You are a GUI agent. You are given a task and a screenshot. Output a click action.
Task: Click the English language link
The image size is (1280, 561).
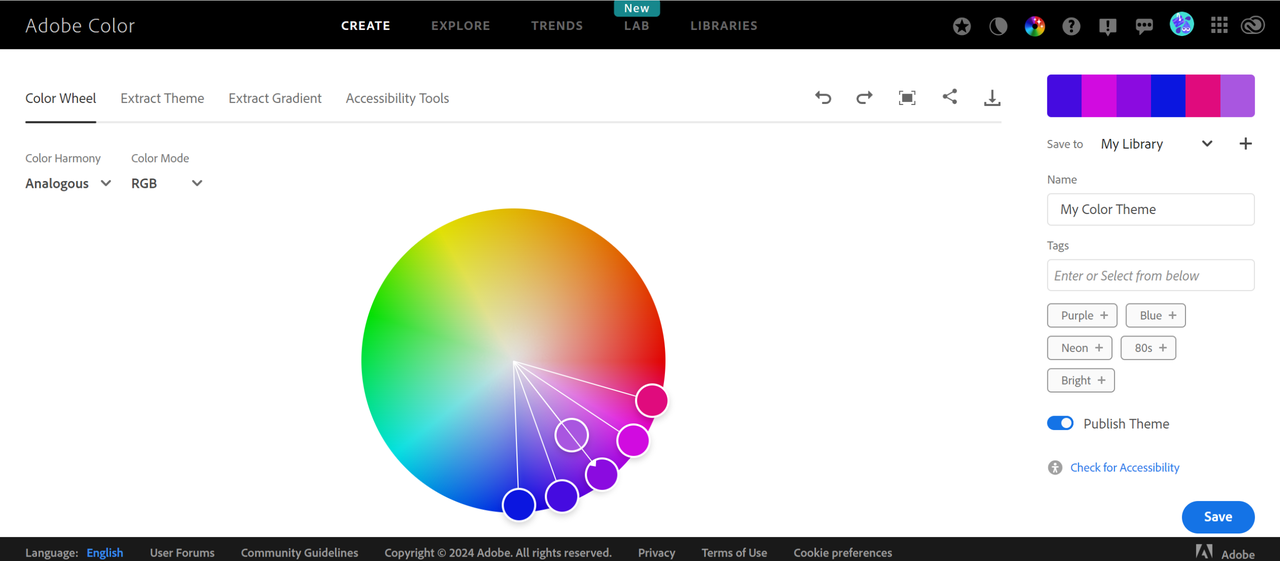pyautogui.click(x=105, y=552)
